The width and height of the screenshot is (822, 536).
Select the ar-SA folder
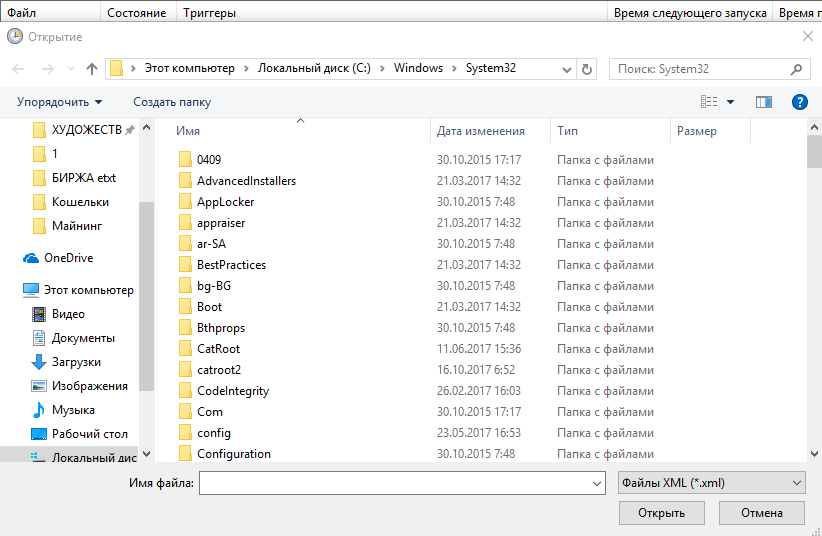[211, 244]
